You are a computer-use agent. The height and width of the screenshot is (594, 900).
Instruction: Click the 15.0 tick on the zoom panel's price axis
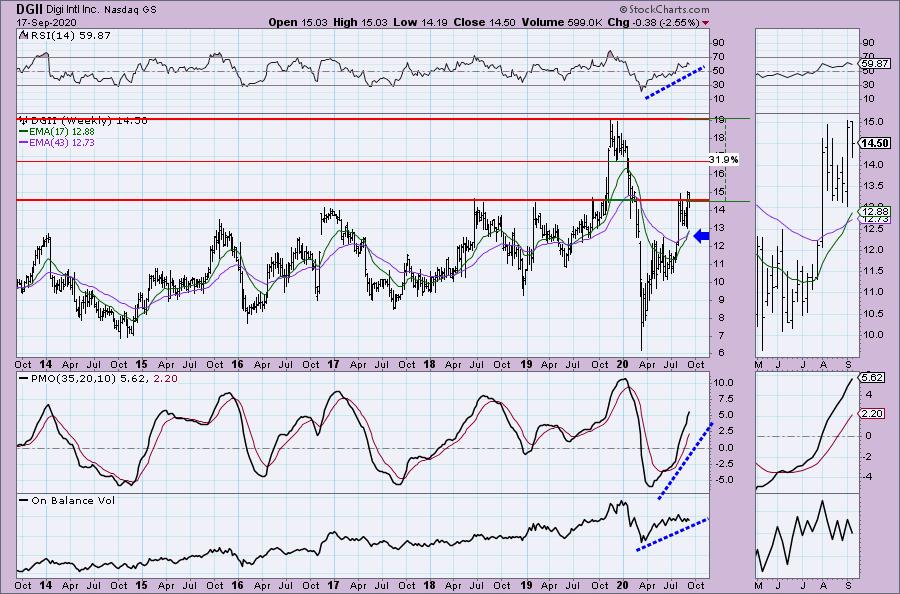click(x=874, y=122)
